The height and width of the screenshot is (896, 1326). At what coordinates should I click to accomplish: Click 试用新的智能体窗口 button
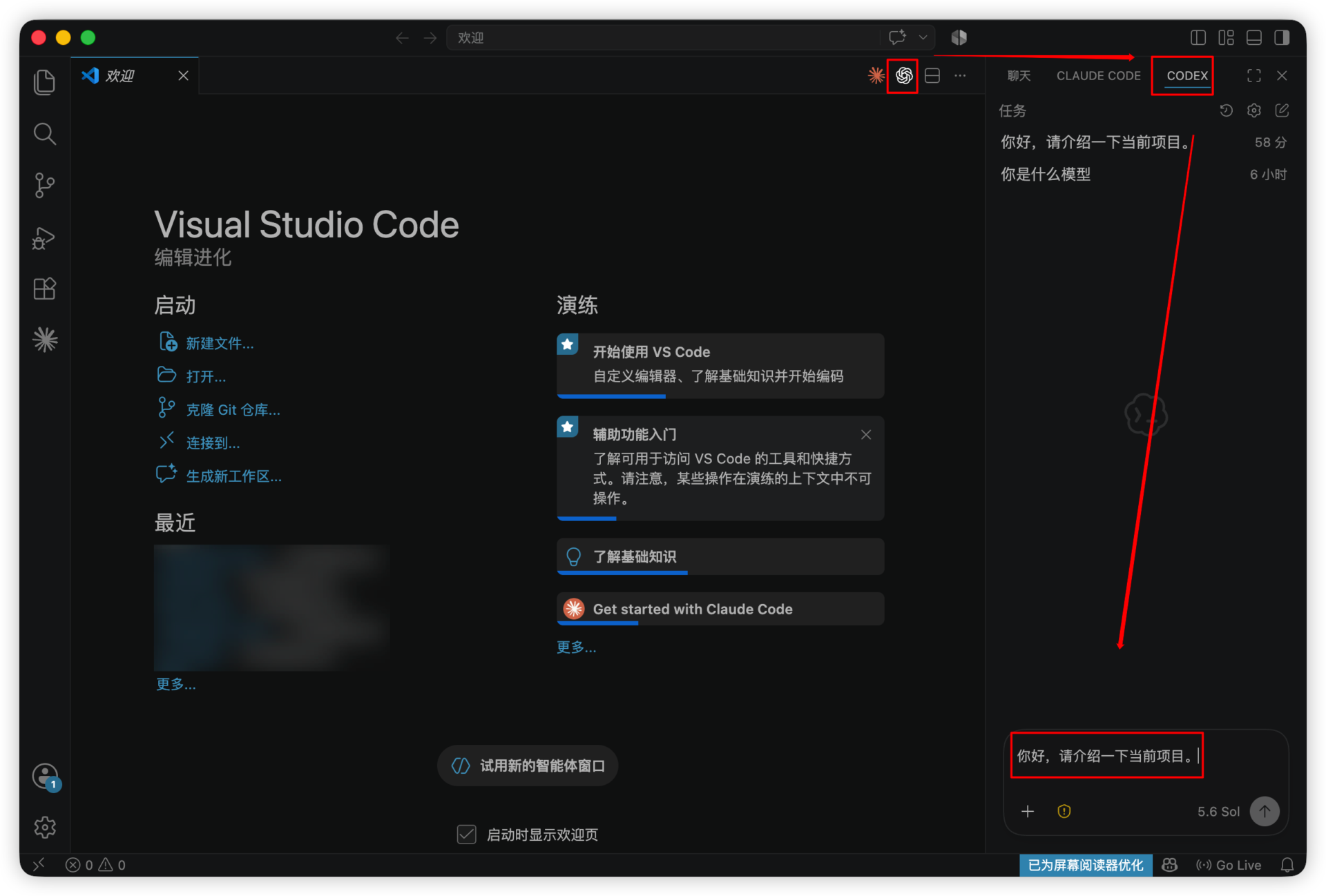pos(528,766)
